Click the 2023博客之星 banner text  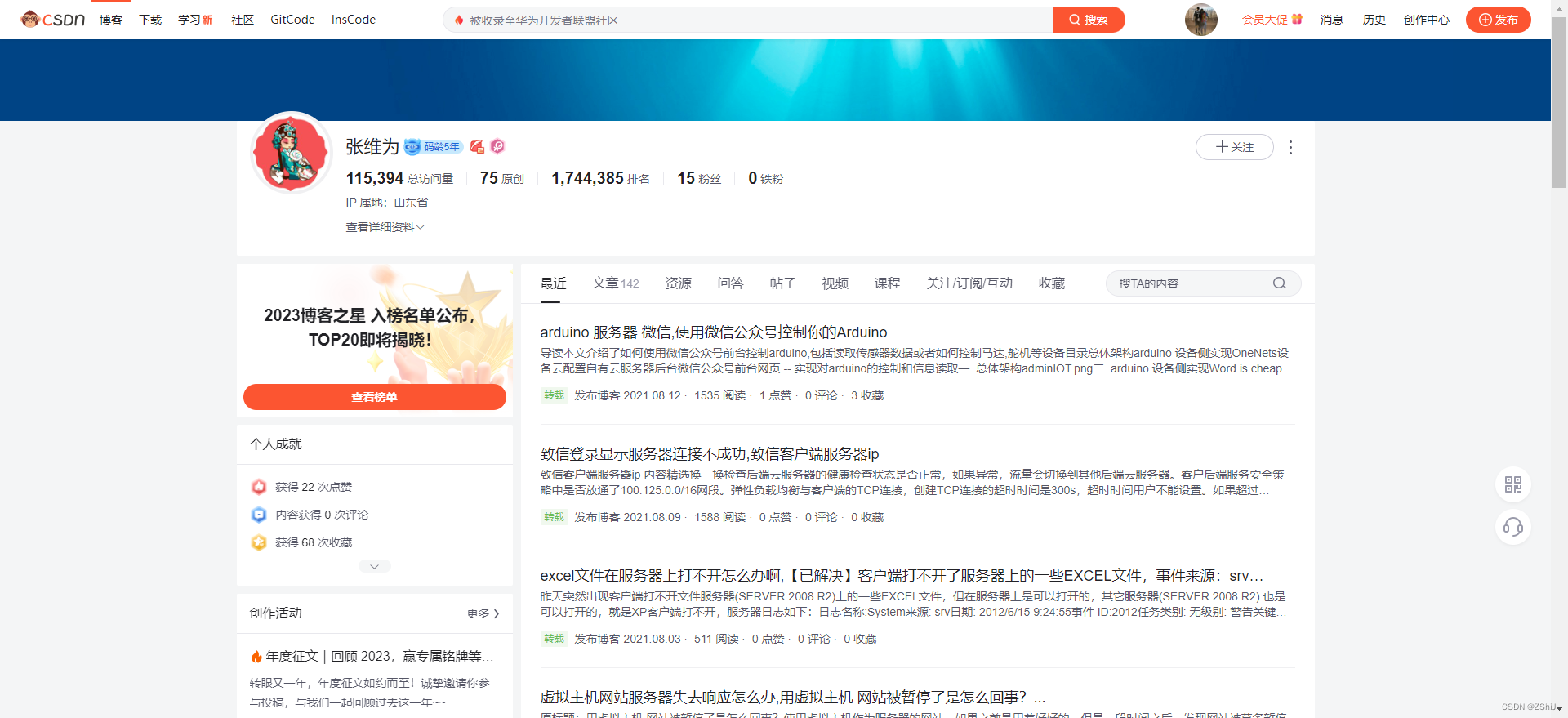coord(370,328)
